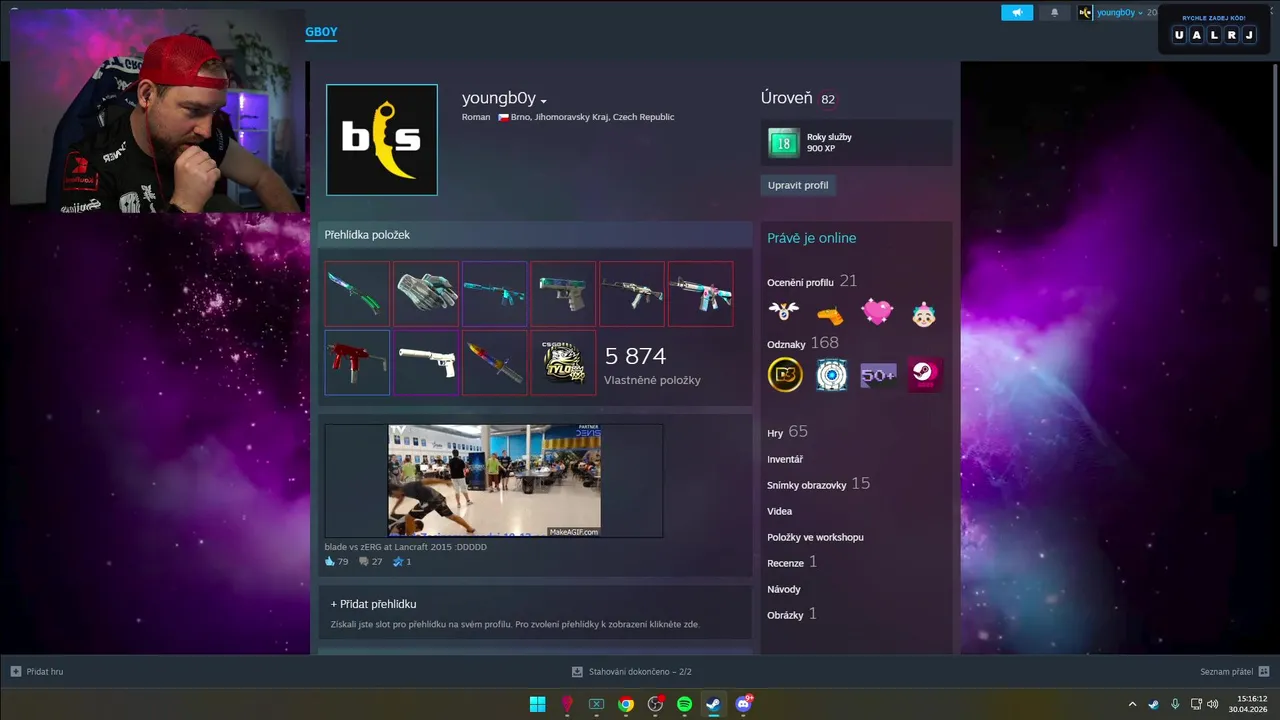Click 'Právě je online' status text
This screenshot has height=720, width=1280.
[811, 238]
